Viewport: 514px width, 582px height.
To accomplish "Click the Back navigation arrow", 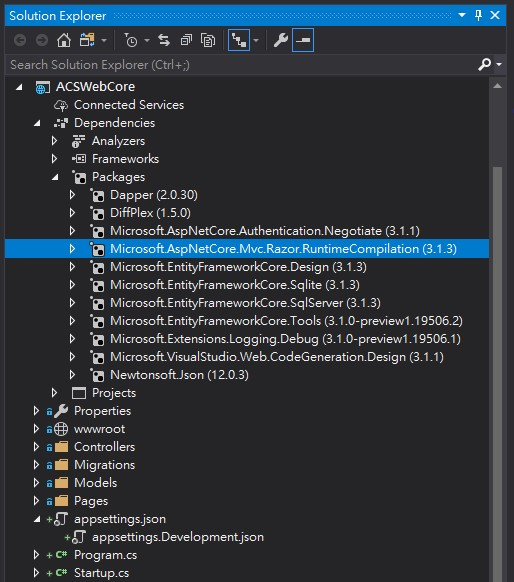I will 20,40.
